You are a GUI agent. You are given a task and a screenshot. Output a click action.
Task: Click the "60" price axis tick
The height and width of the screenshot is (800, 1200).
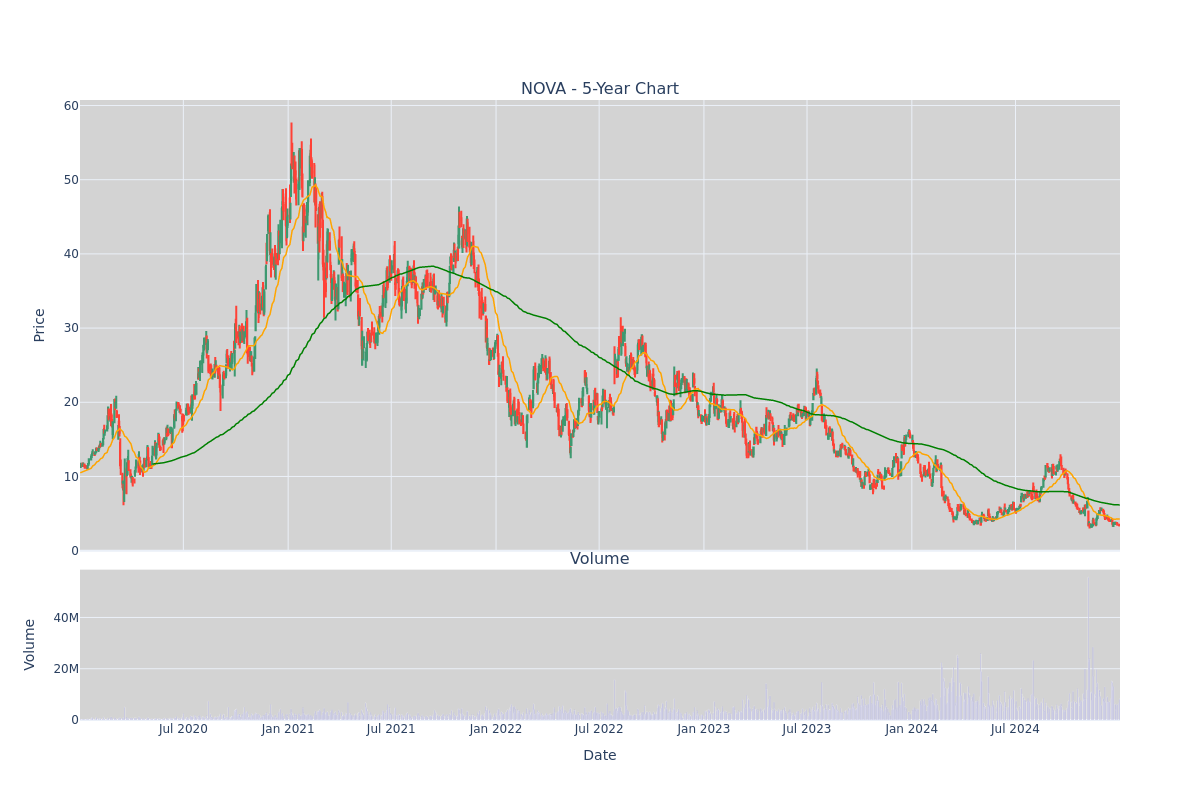(x=71, y=106)
